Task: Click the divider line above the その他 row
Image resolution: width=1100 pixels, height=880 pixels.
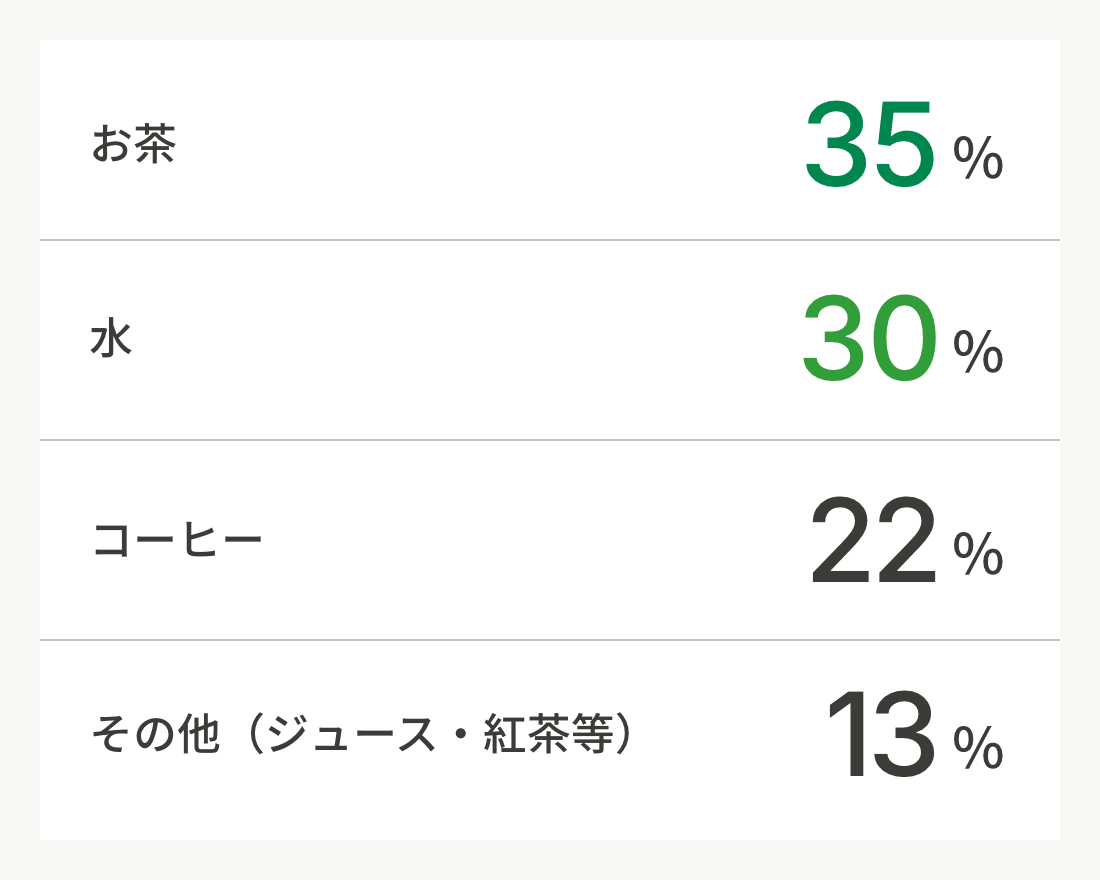Action: pyautogui.click(x=550, y=640)
